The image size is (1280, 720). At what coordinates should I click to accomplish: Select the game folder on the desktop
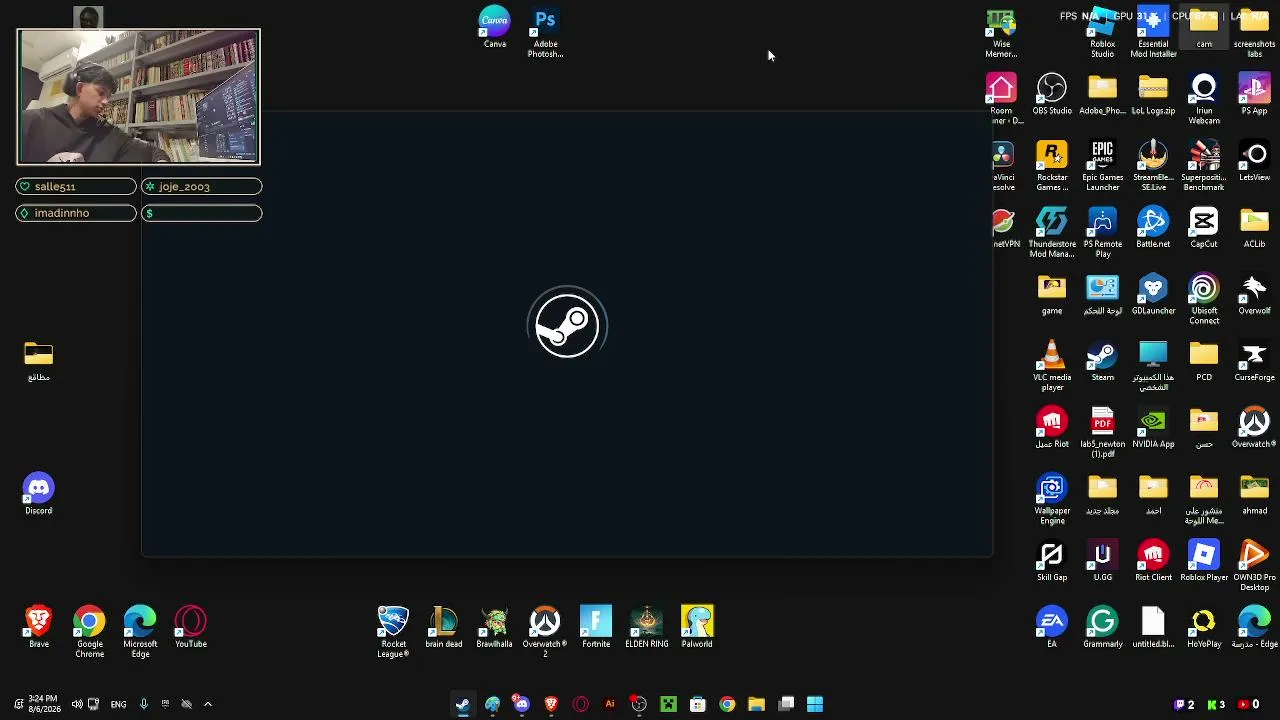[x=1052, y=295]
